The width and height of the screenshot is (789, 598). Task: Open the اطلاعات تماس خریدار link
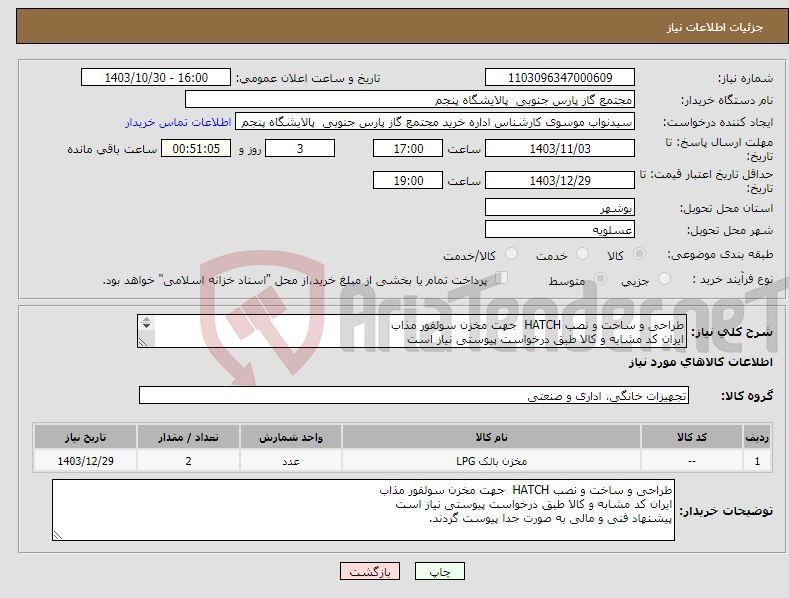pyautogui.click(x=178, y=122)
